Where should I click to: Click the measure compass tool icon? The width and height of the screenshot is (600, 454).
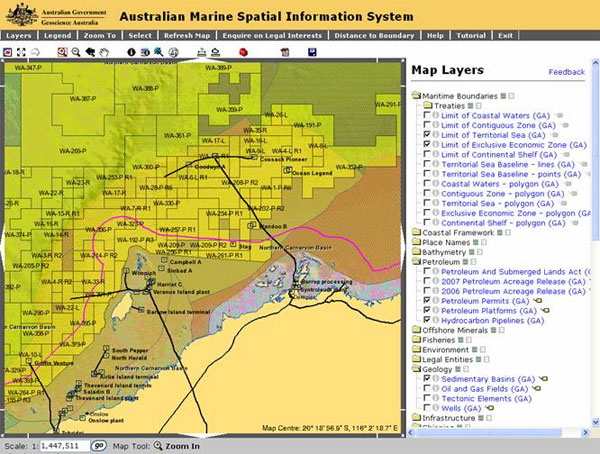tap(173, 52)
